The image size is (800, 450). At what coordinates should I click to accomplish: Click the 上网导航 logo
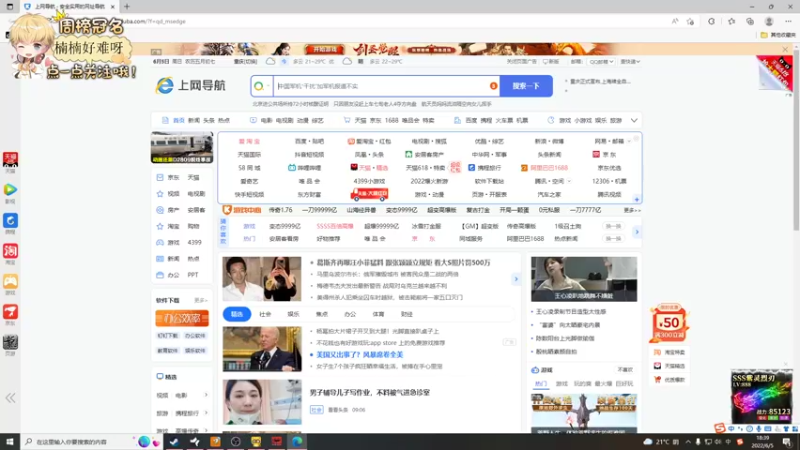[190, 85]
